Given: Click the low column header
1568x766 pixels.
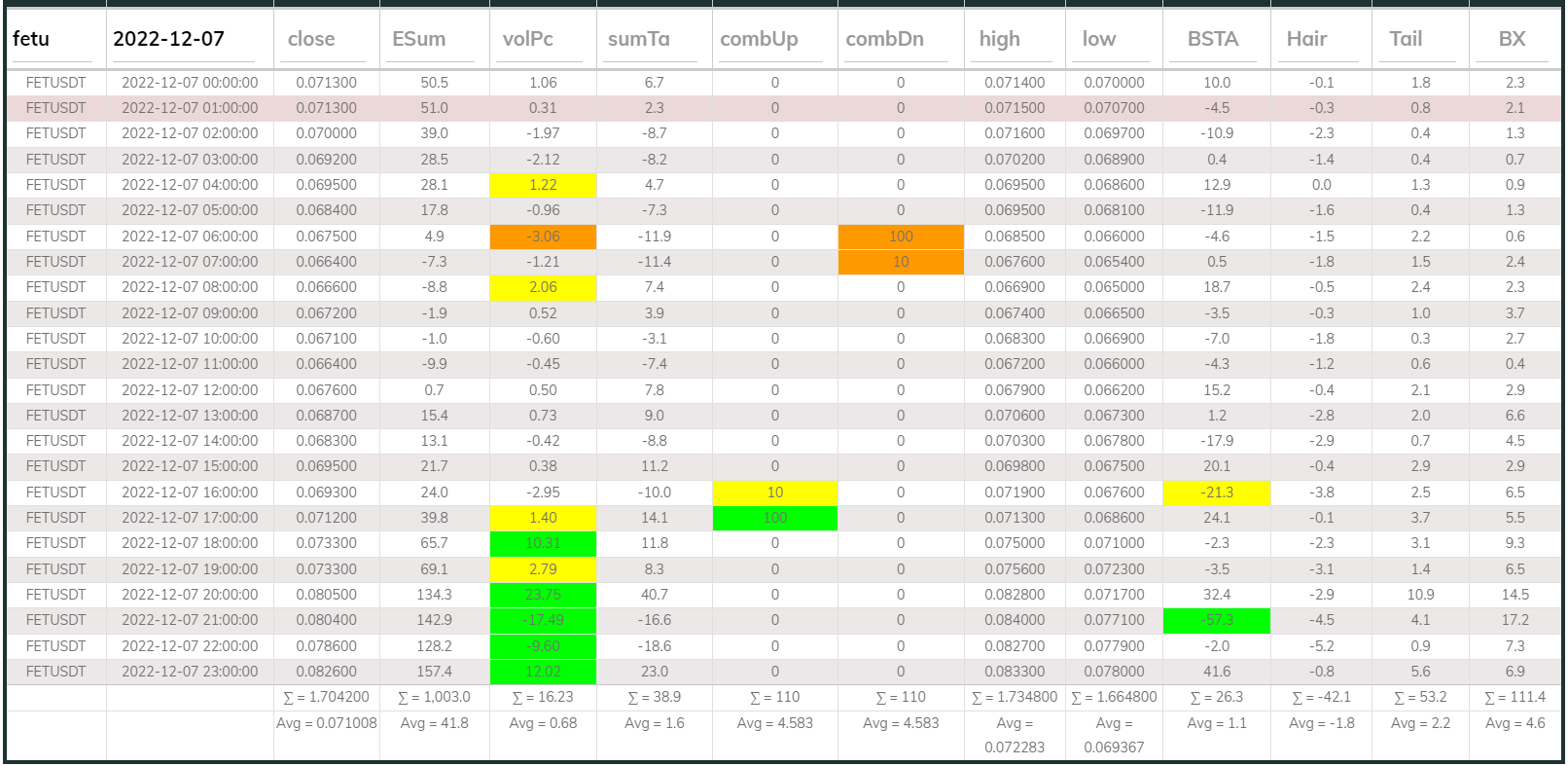Looking at the screenshot, I should tap(1099, 39).
